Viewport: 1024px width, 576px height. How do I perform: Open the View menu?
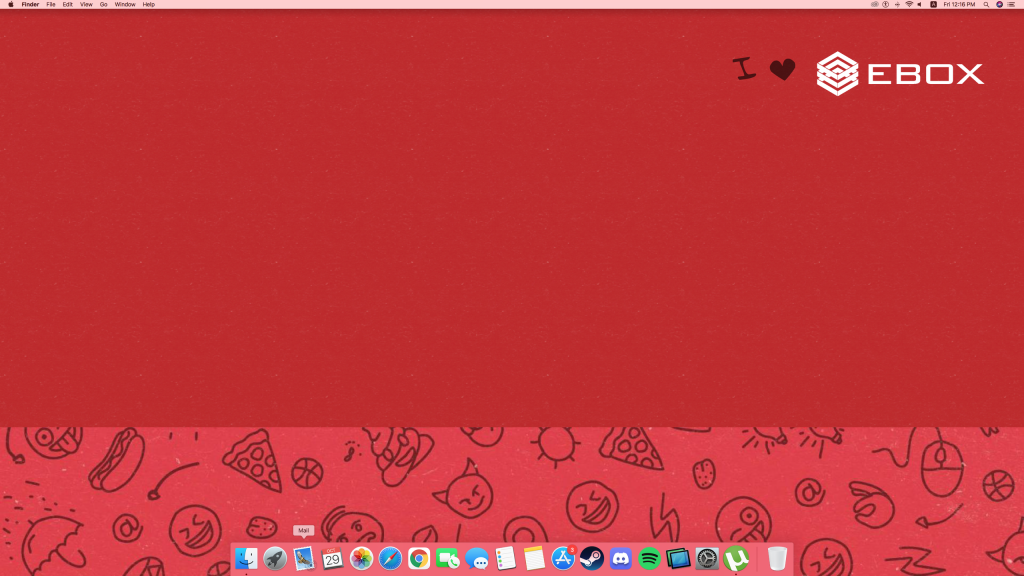86,5
